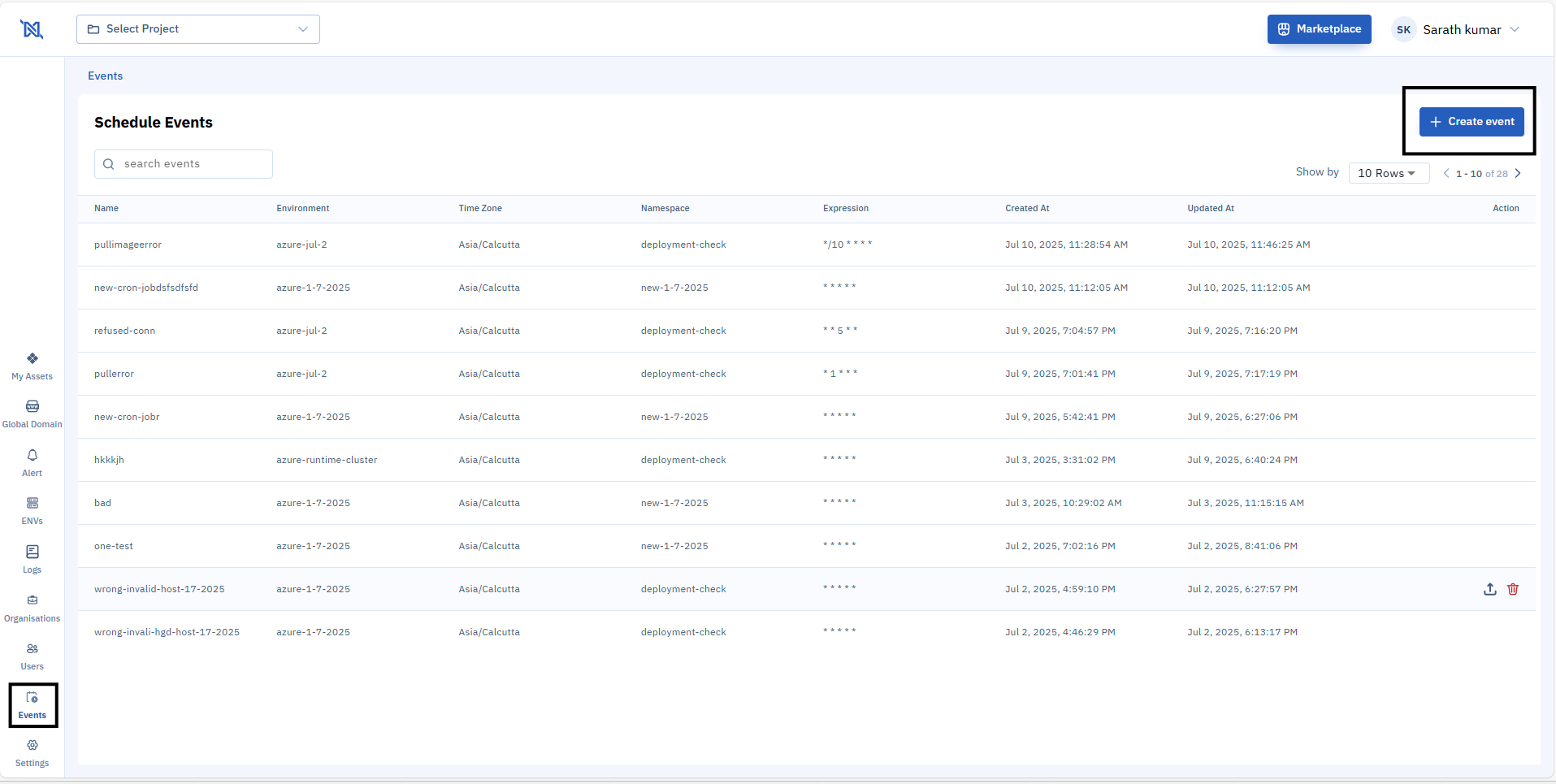Click the */10 * * * * expression
Image resolution: width=1556 pixels, height=784 pixels.
click(x=847, y=245)
